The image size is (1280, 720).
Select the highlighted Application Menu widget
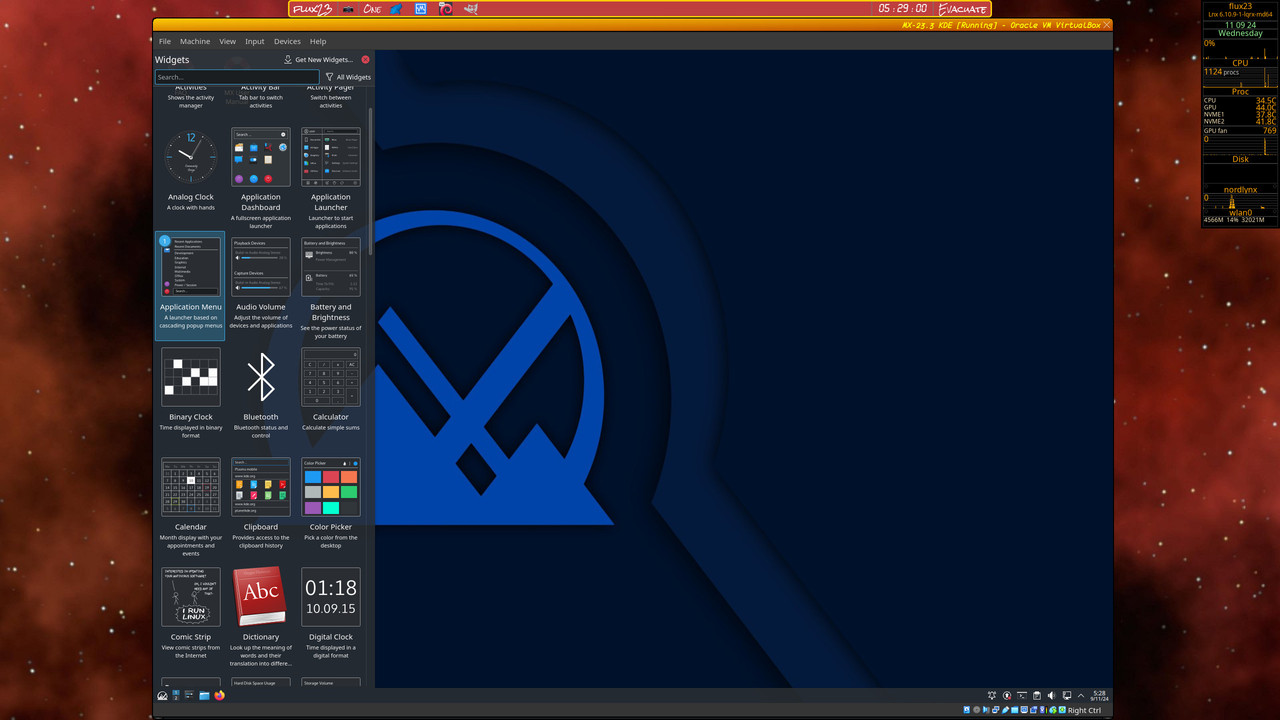[x=190, y=286]
